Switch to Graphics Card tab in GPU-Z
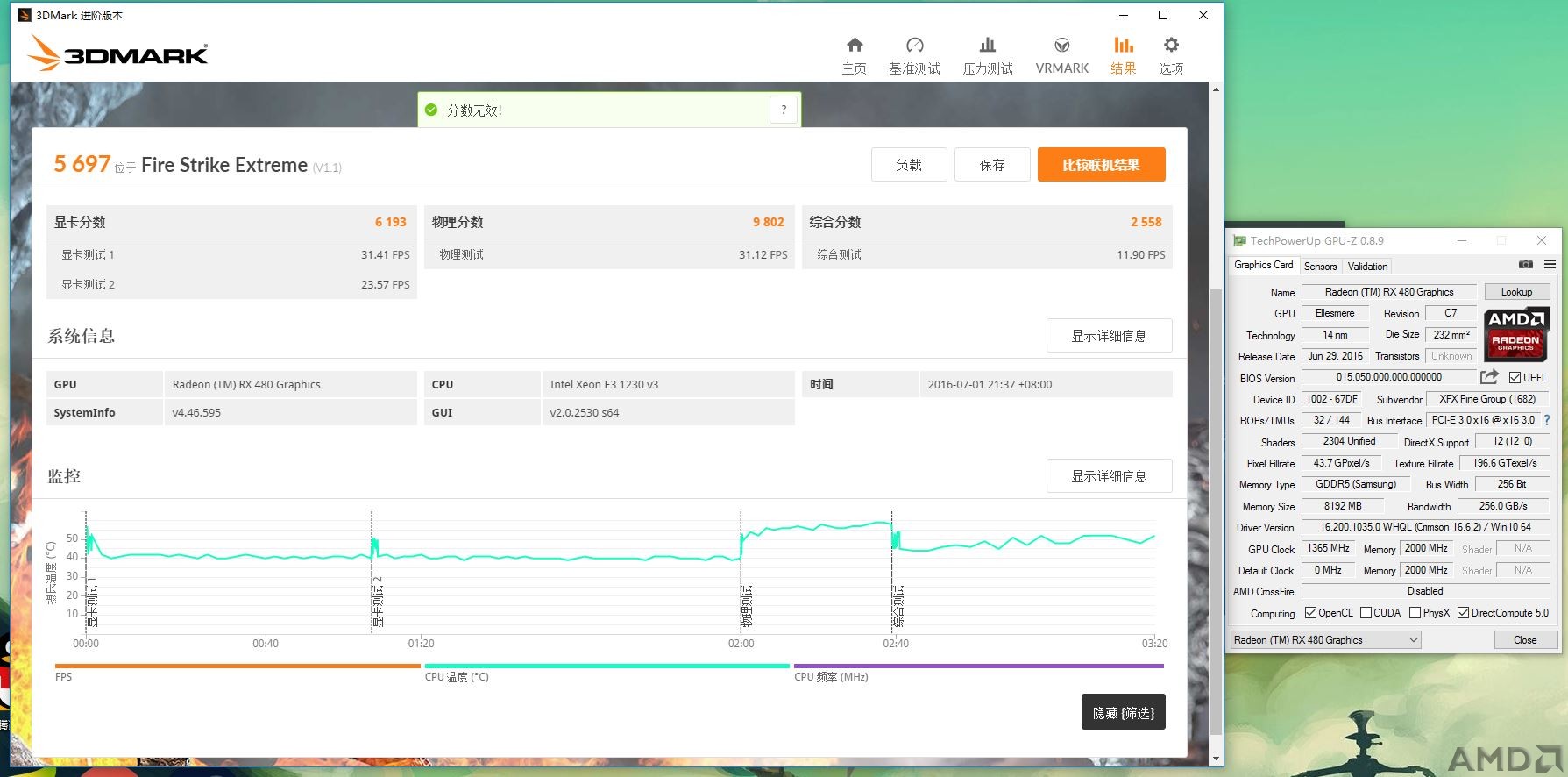This screenshot has height=777, width=1568. [x=1263, y=265]
